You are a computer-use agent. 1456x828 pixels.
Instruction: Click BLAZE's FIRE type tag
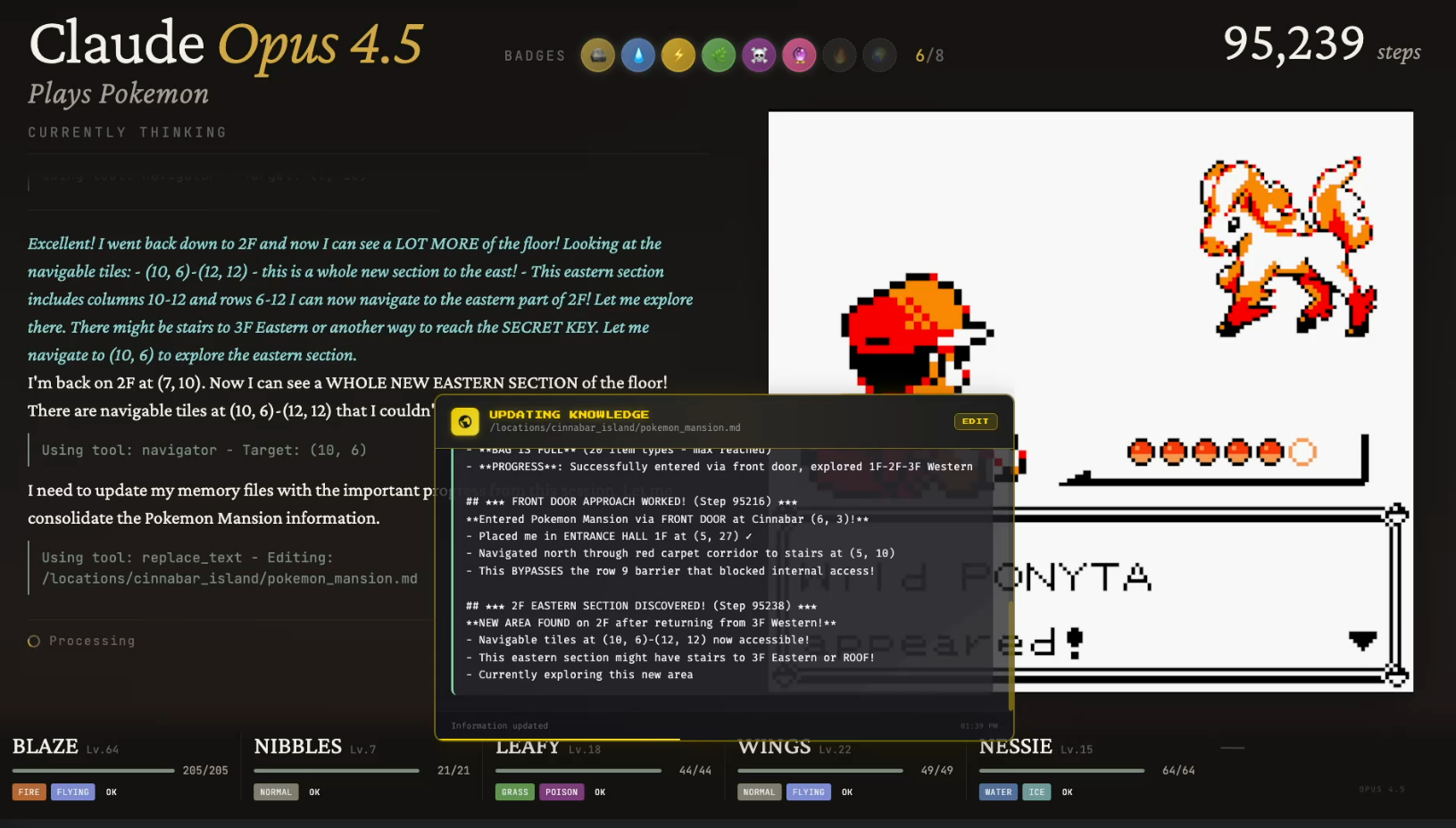pos(29,791)
